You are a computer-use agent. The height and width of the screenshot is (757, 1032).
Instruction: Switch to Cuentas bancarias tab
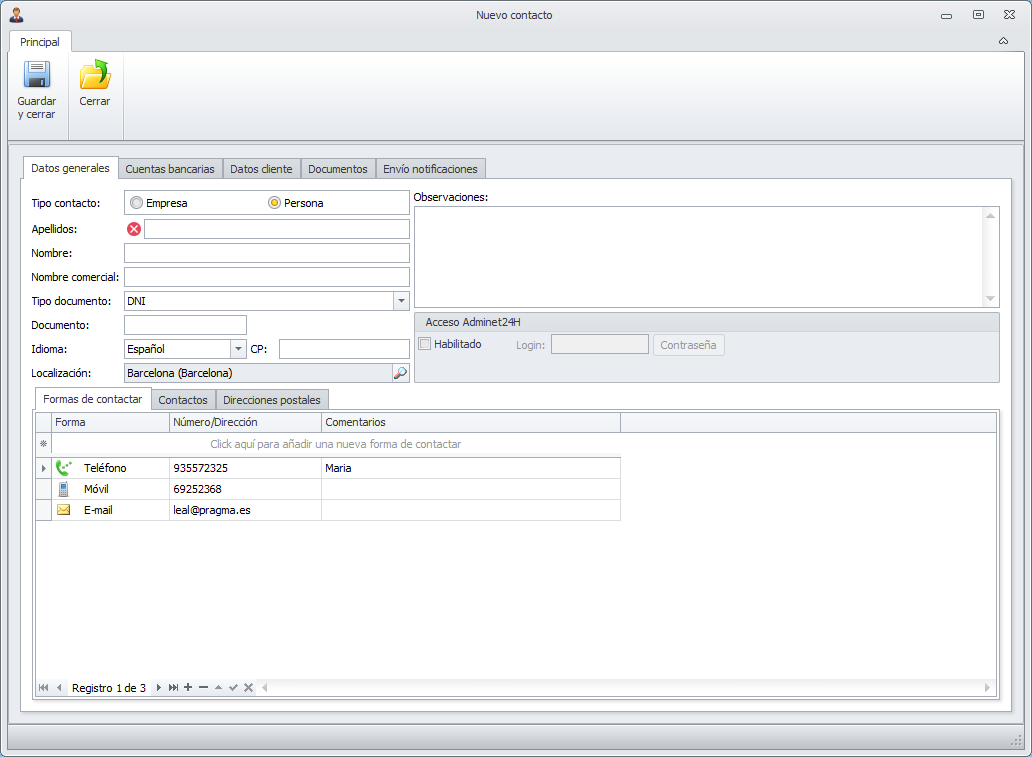tap(170, 169)
